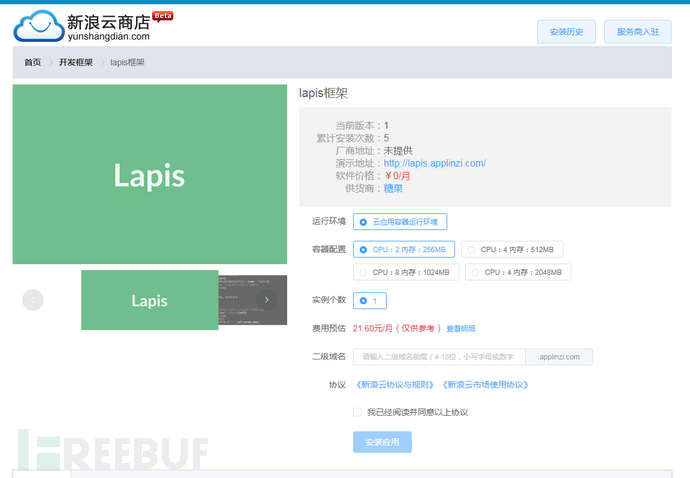Viewport: 690px width, 478px height.
Task: Select the green Lapis thumbnail
Action: pos(150,300)
